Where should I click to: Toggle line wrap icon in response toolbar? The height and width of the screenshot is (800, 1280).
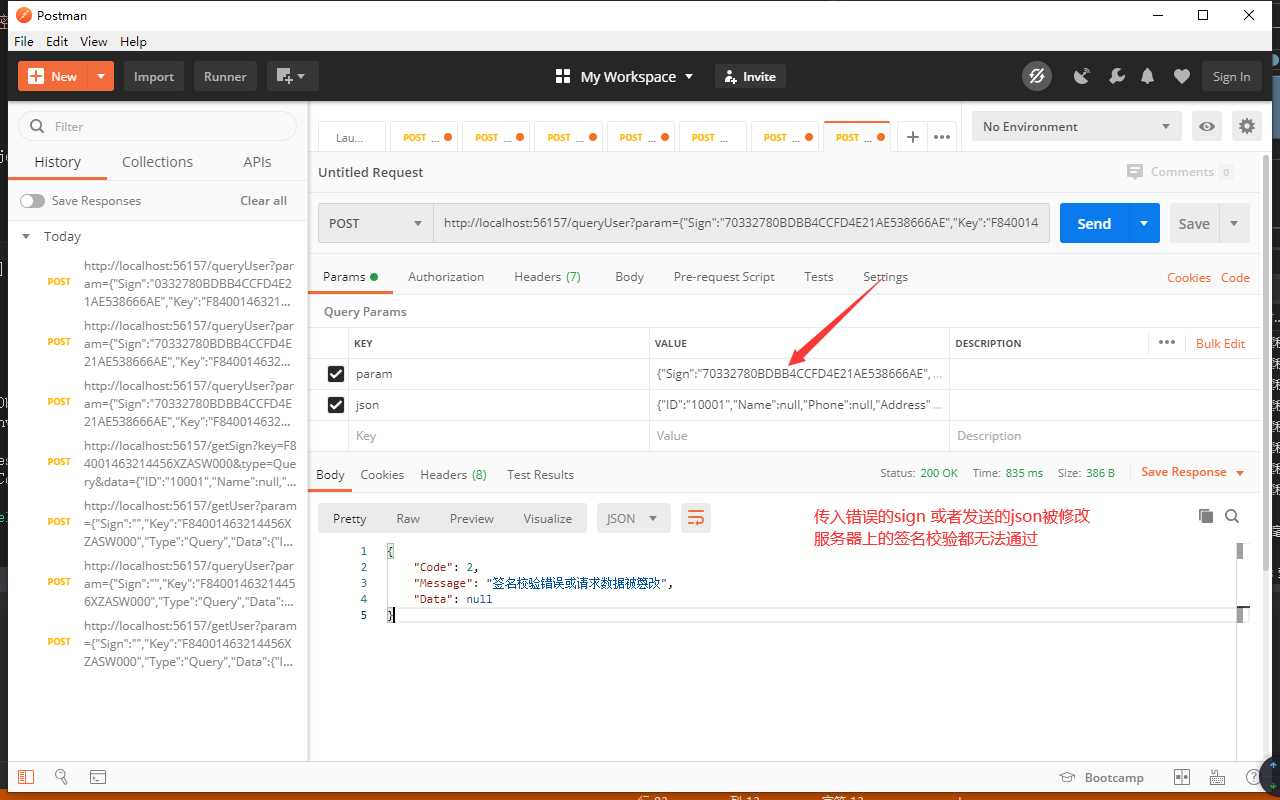696,518
